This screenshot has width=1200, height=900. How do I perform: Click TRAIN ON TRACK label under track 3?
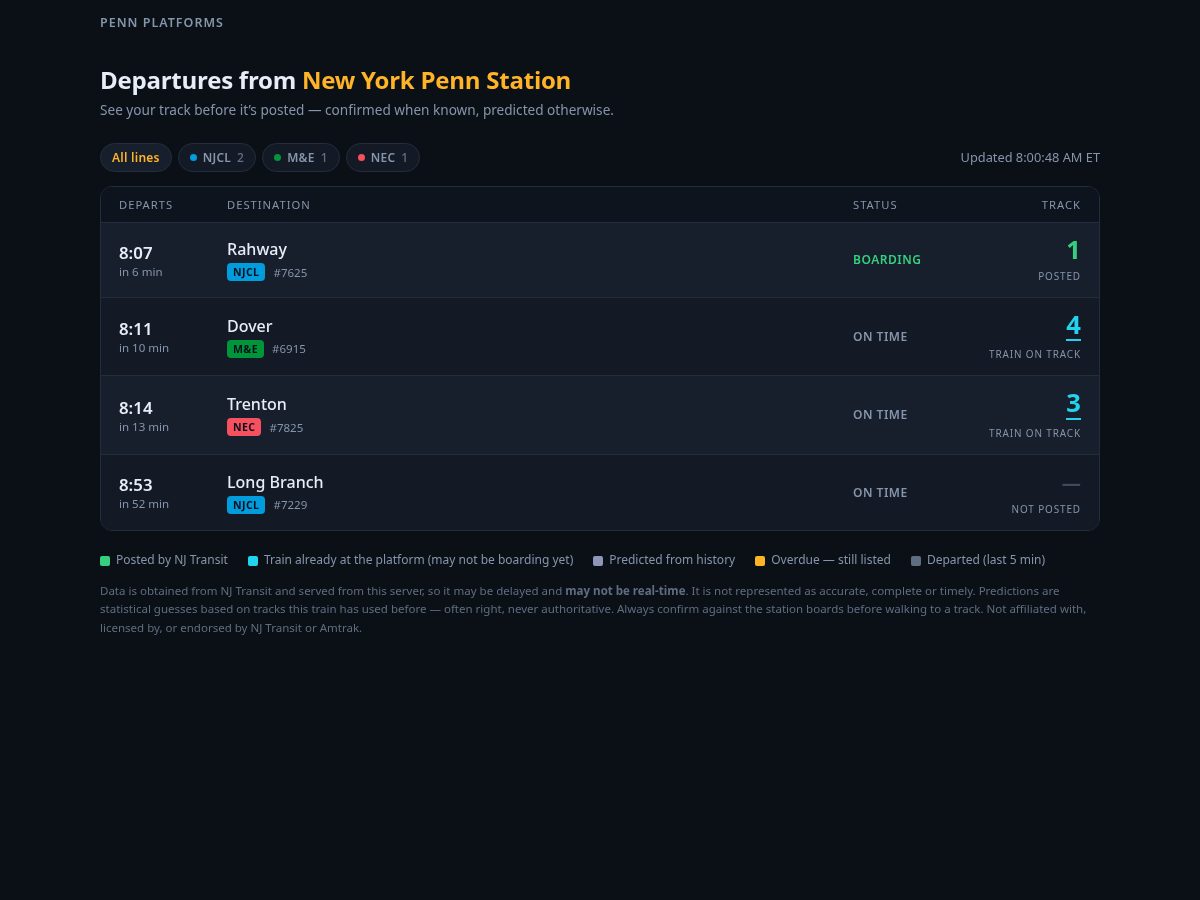pyautogui.click(x=1035, y=433)
